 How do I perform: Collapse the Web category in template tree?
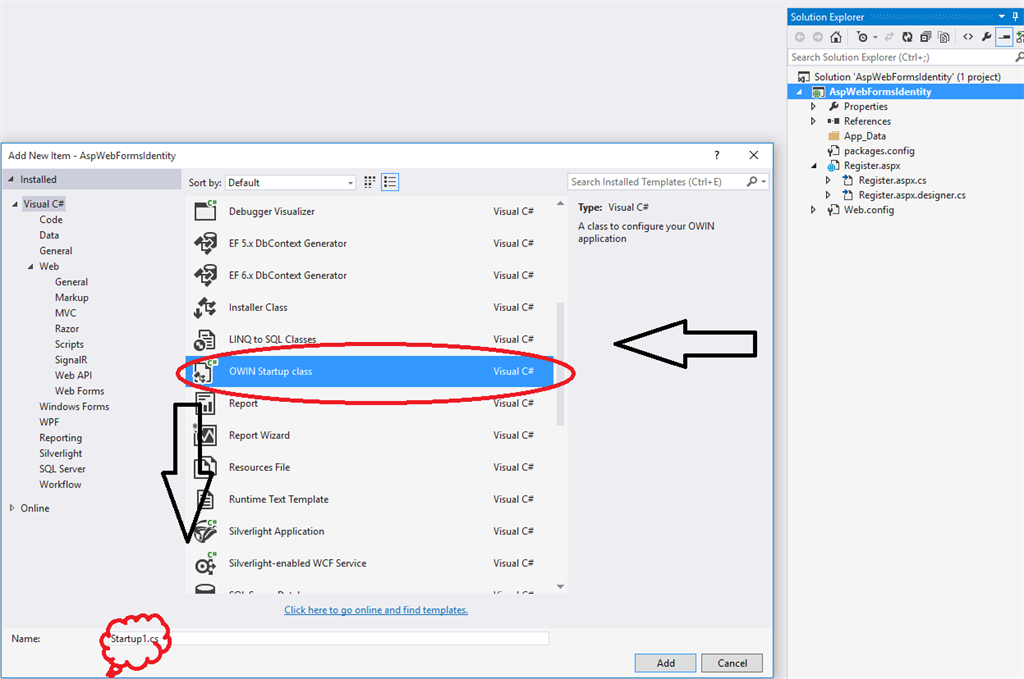coord(31,266)
